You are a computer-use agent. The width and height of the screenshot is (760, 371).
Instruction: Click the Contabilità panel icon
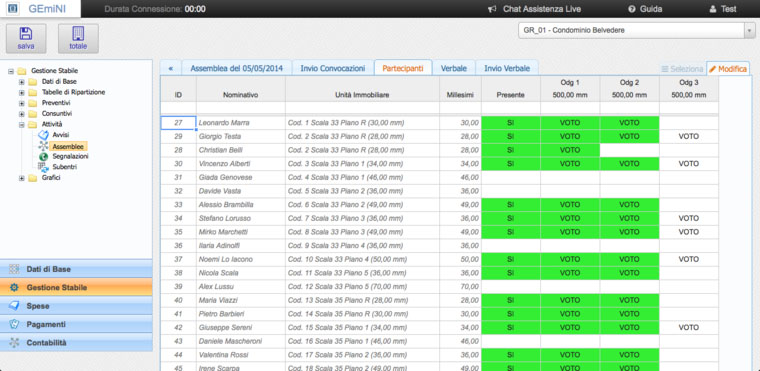(14, 342)
